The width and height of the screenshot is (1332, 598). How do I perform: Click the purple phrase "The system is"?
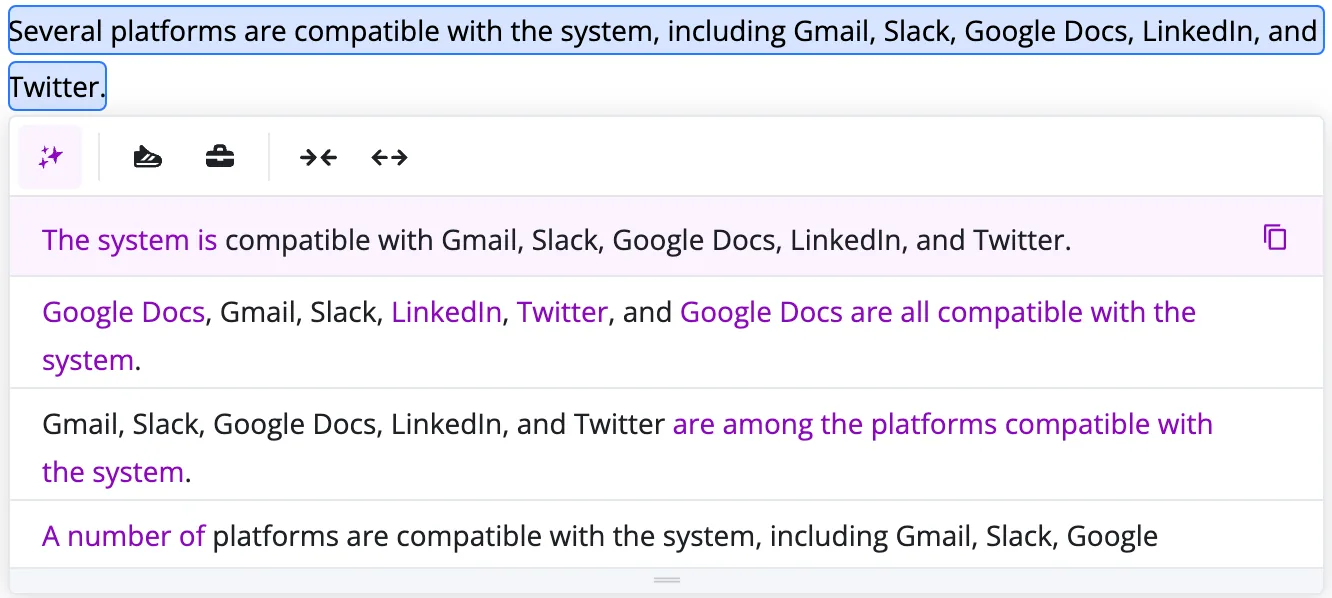click(x=130, y=240)
